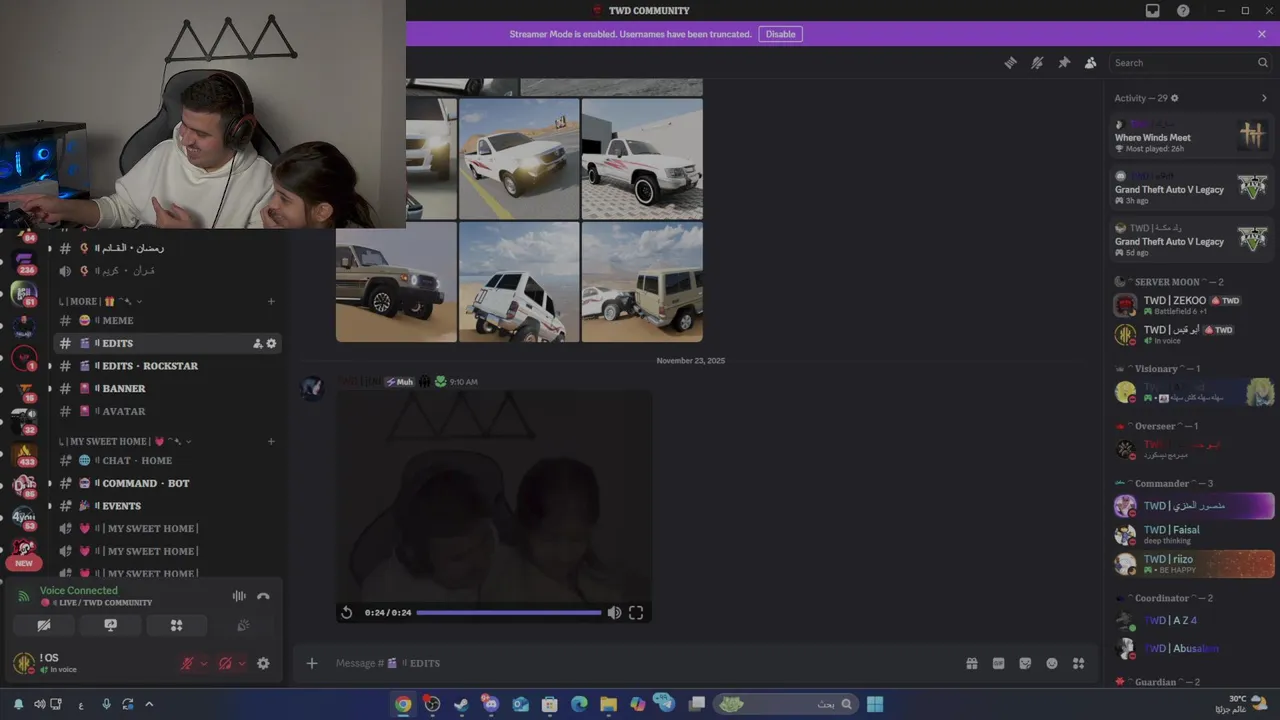Open the Threads icon in channel header
The height and width of the screenshot is (720, 1280).
(1010, 62)
